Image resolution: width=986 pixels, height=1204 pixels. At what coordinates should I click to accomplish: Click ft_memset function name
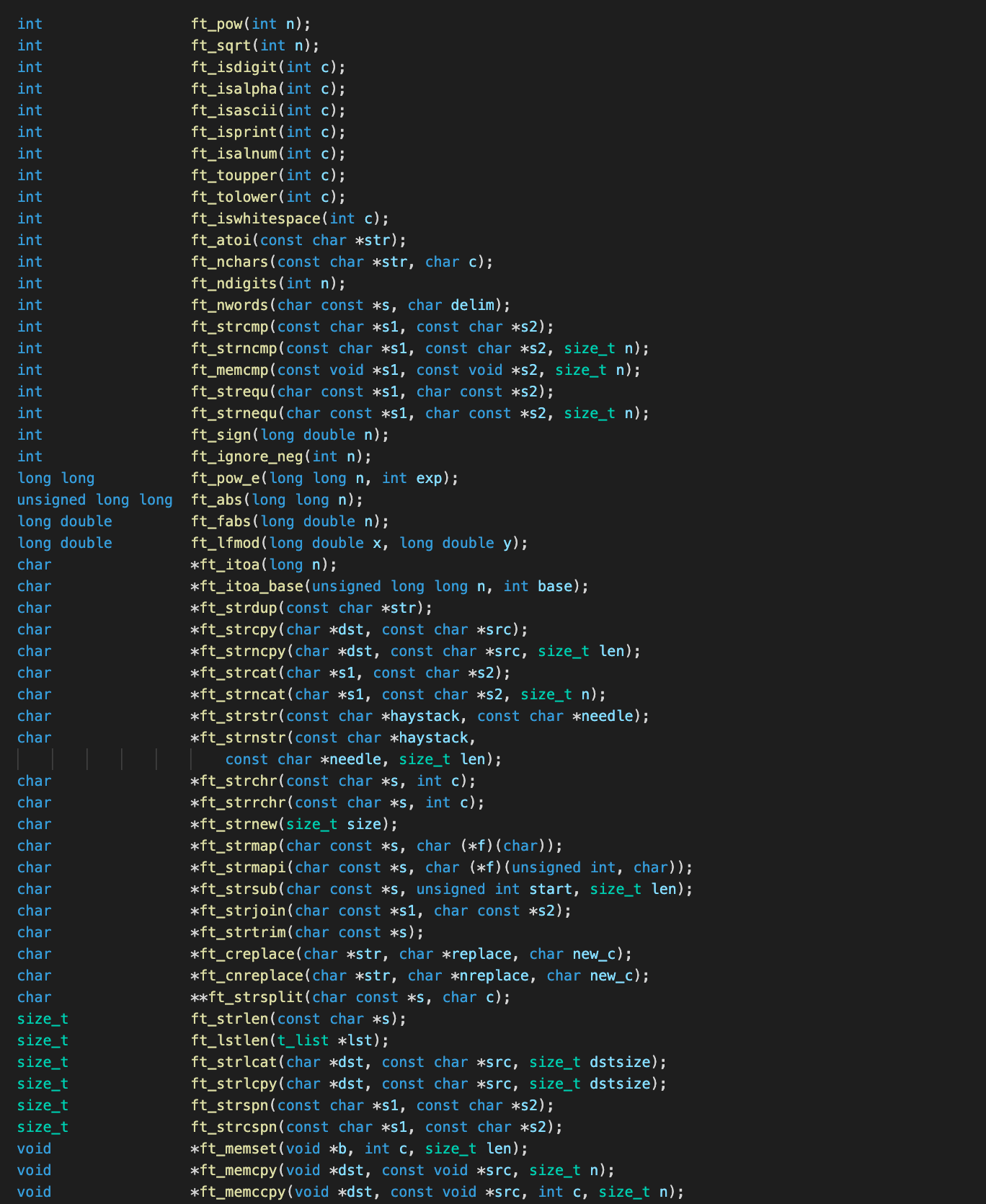(x=239, y=1148)
